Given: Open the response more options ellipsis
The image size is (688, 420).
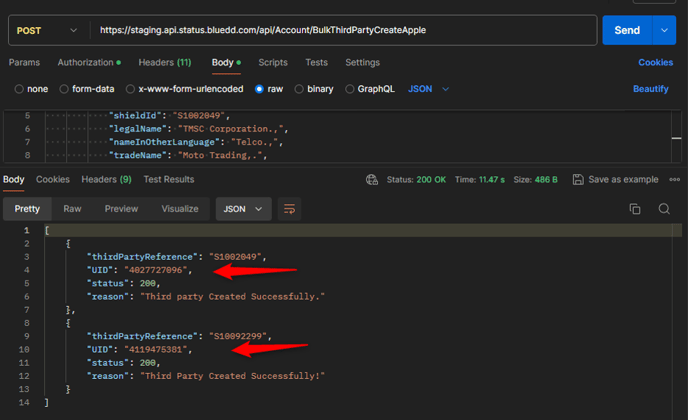Looking at the screenshot, I should 675,180.
